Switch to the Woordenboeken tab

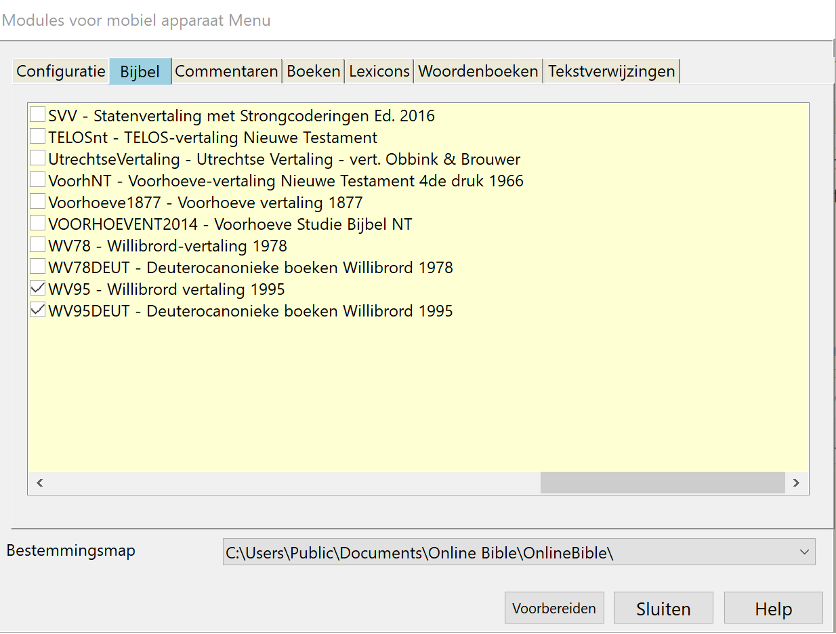point(478,71)
